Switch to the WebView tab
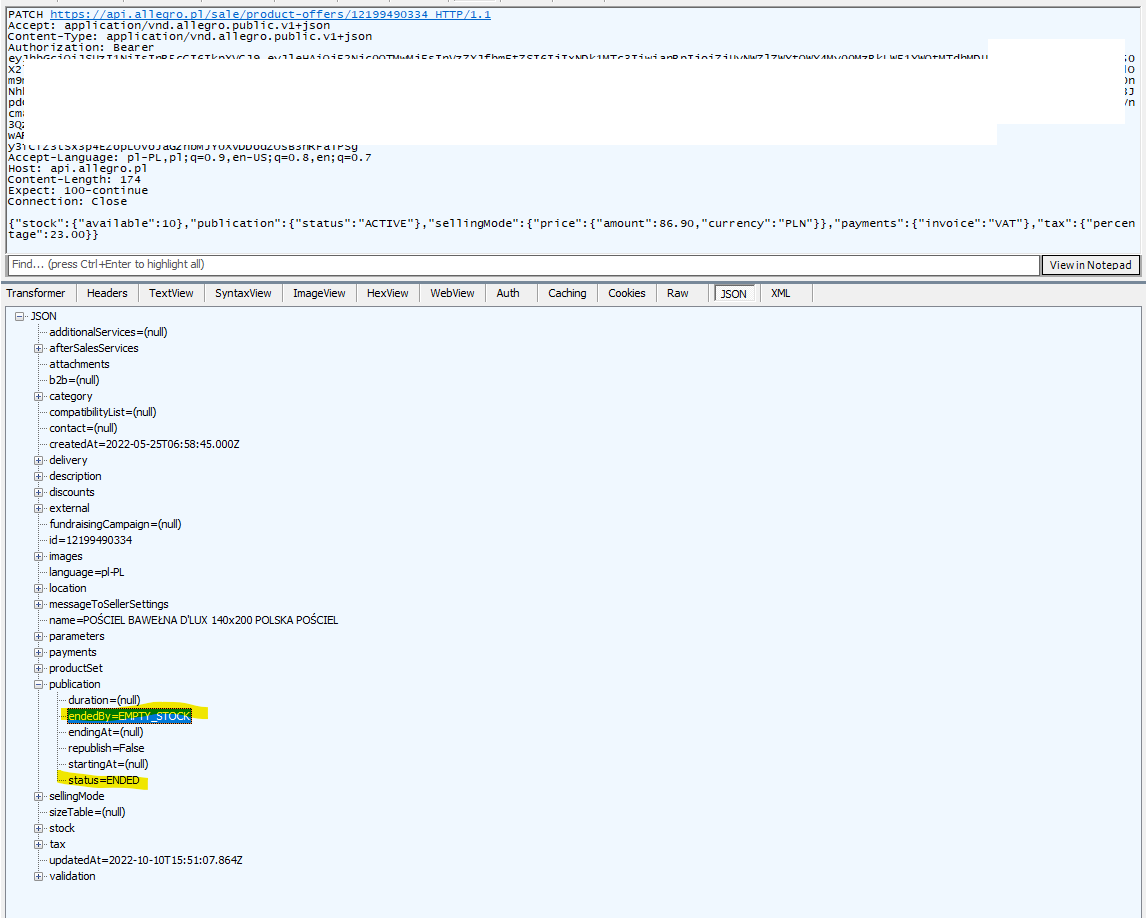 (452, 293)
